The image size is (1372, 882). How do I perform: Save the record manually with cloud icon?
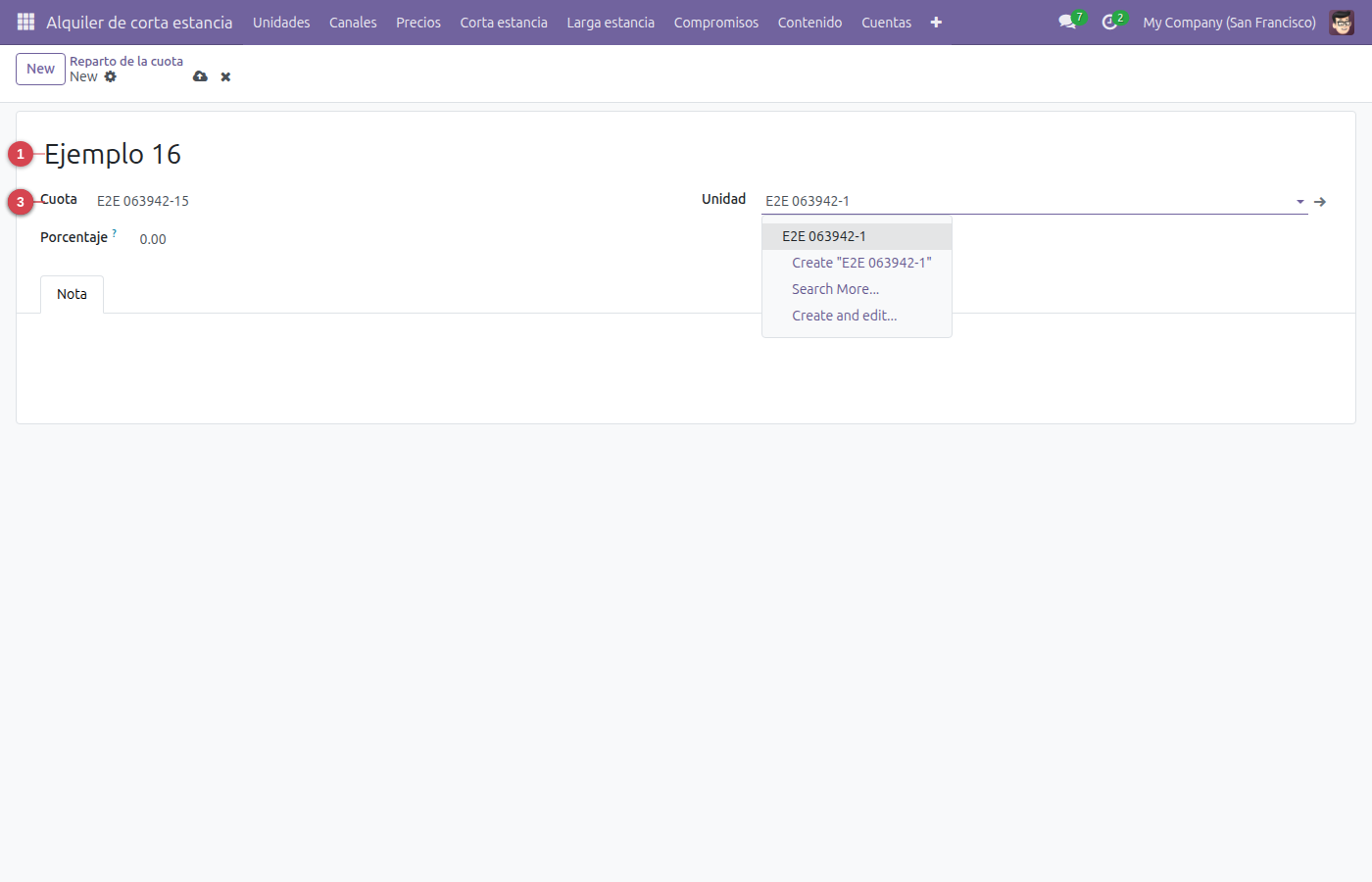point(200,76)
